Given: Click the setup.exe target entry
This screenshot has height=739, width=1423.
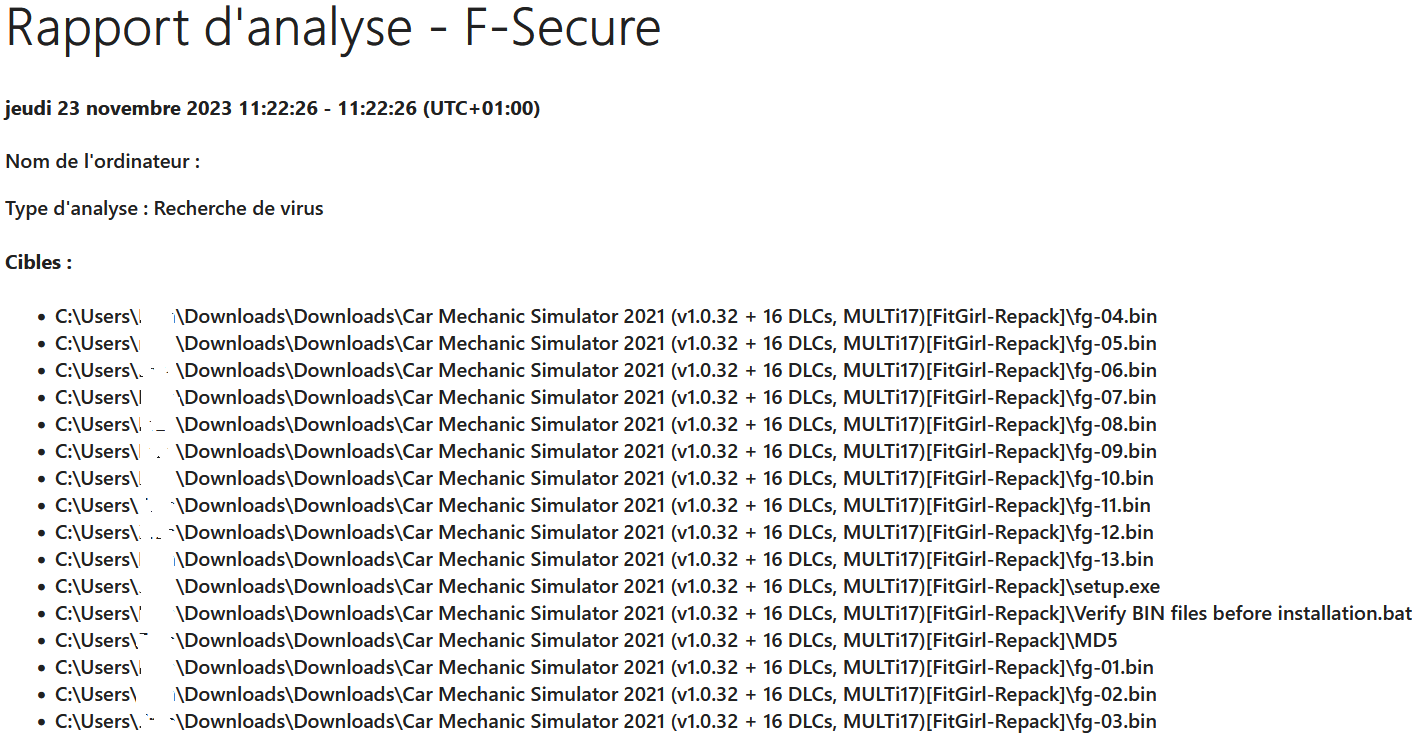Looking at the screenshot, I should tap(608, 587).
